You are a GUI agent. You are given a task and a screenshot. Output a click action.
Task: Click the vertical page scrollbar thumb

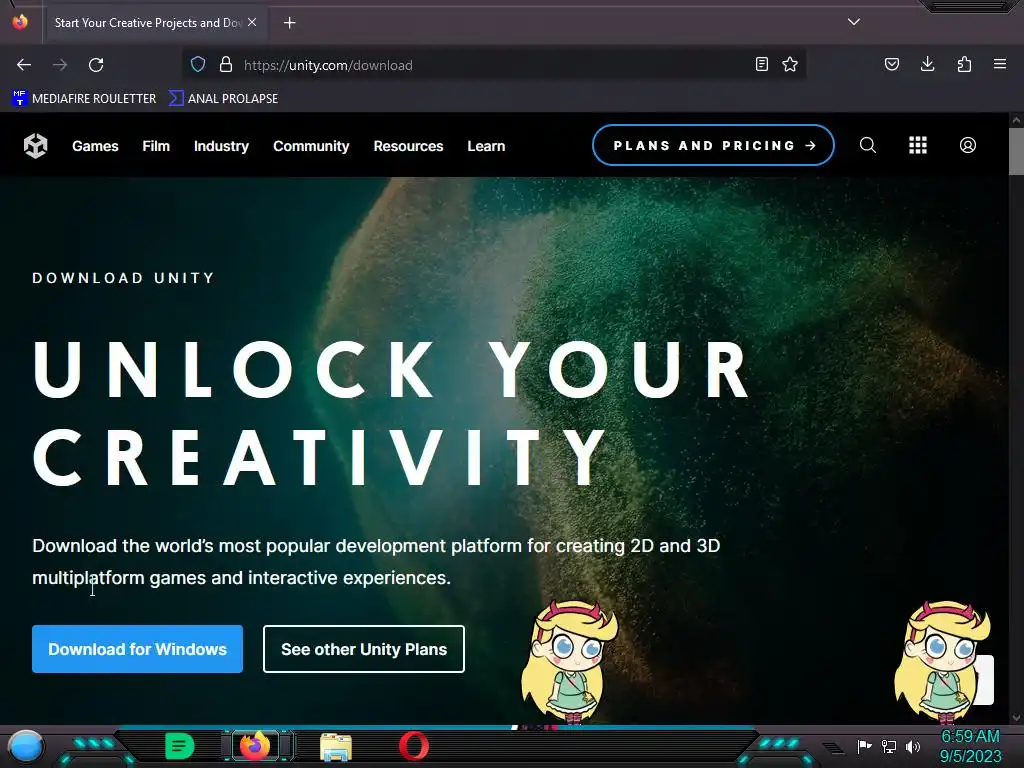tap(1016, 152)
